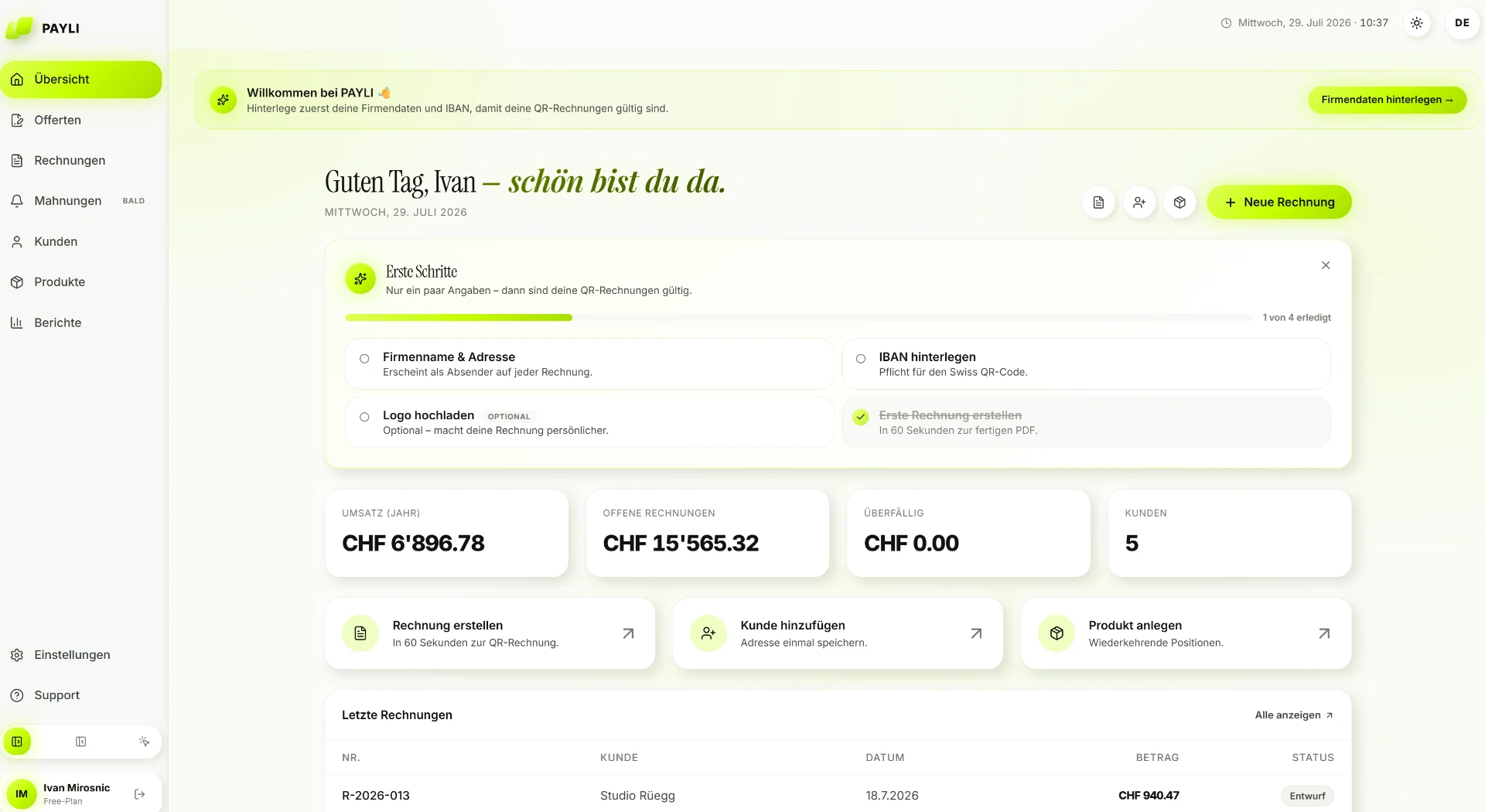This screenshot has width=1485, height=812.
Task: Click the STATUS column header
Action: pyautogui.click(x=1313, y=758)
